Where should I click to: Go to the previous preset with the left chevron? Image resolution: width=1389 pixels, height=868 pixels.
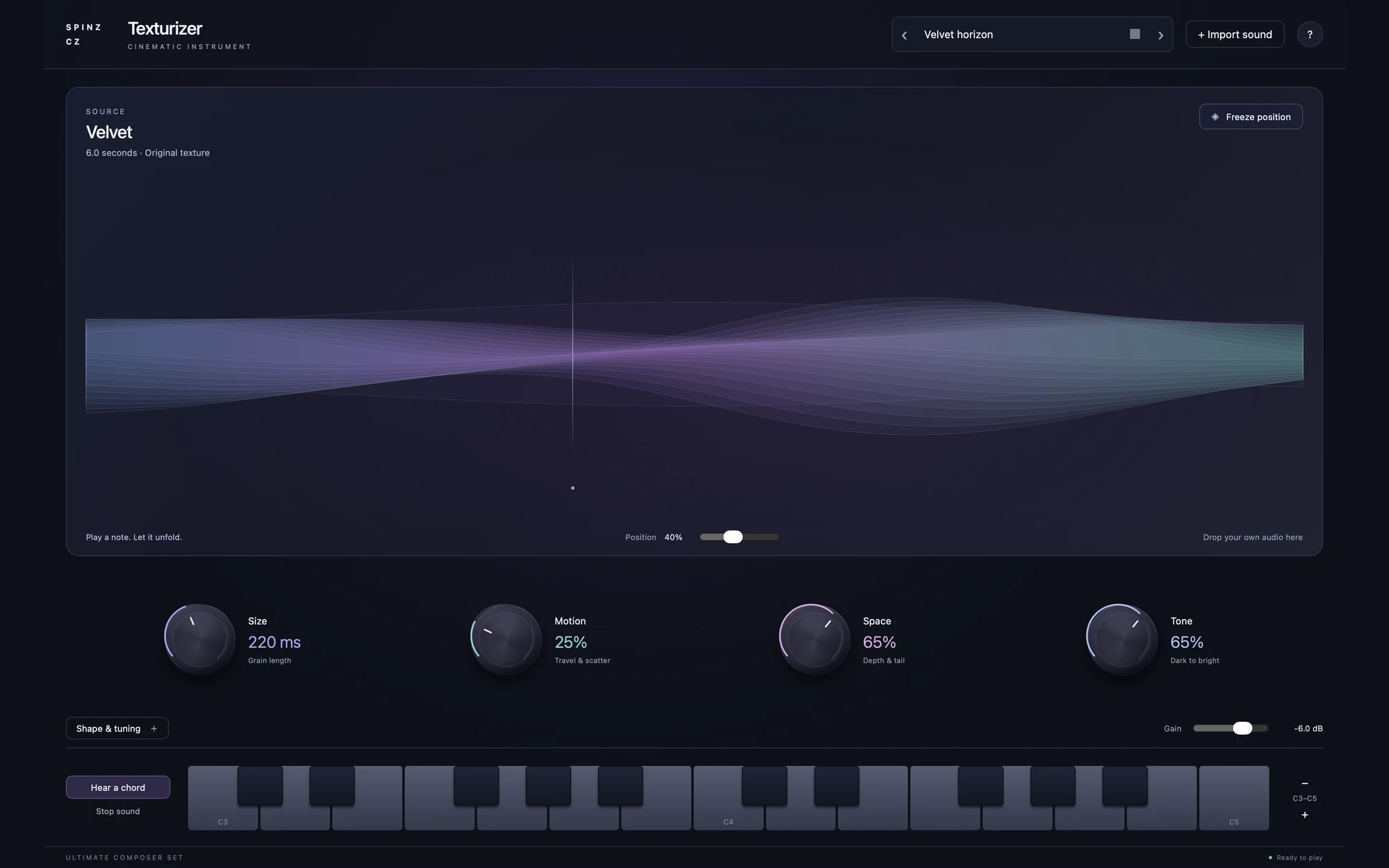(x=904, y=35)
